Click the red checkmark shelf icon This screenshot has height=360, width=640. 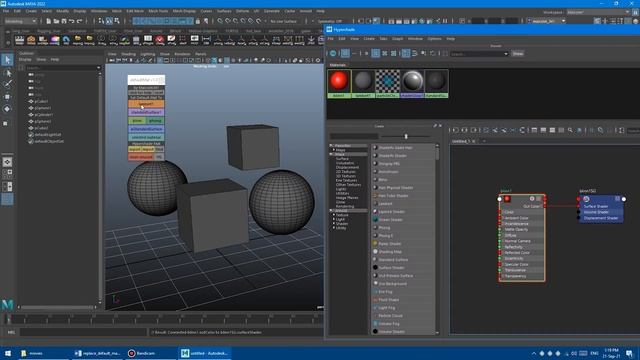(x=160, y=40)
